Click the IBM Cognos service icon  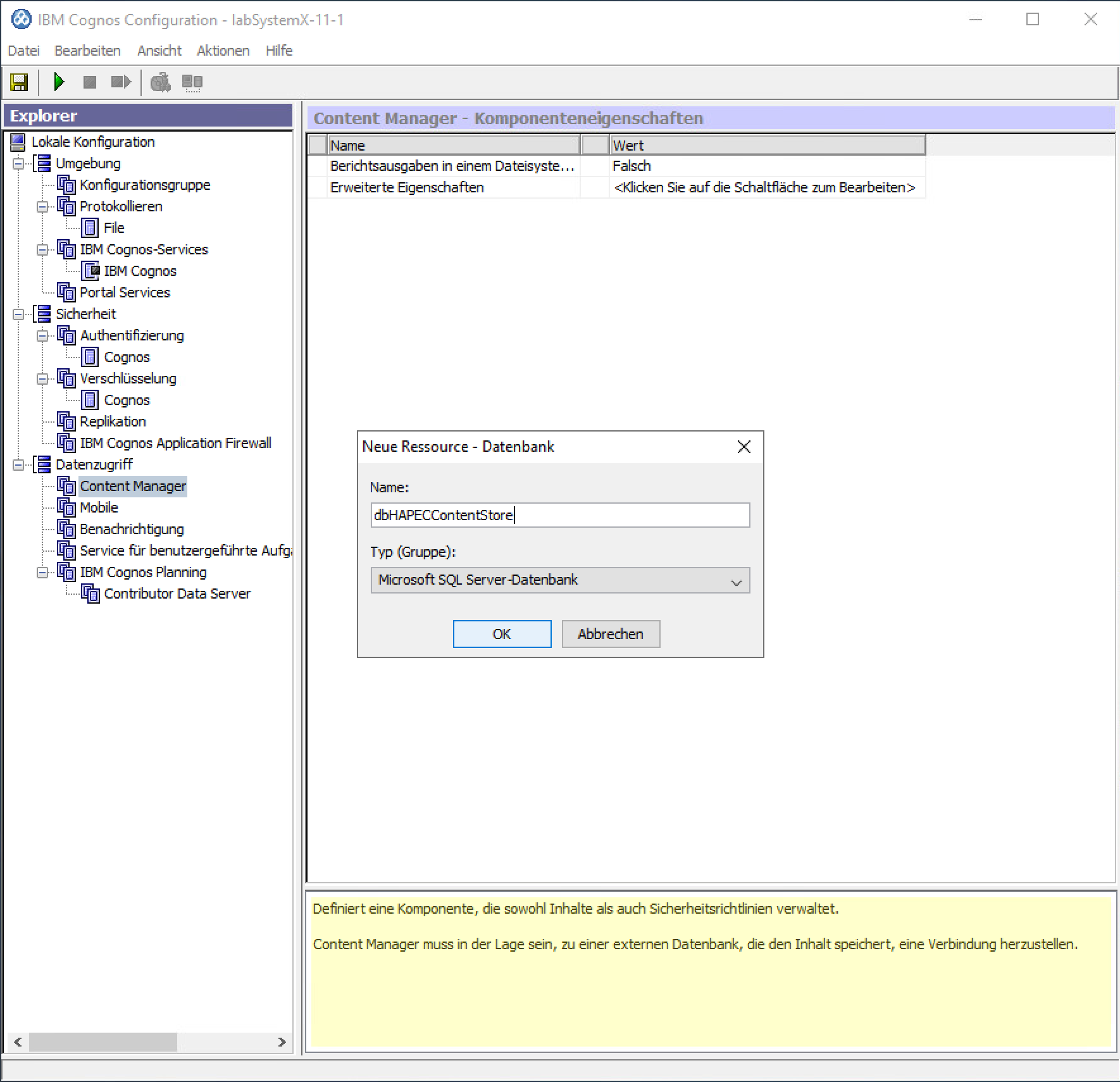[90, 271]
